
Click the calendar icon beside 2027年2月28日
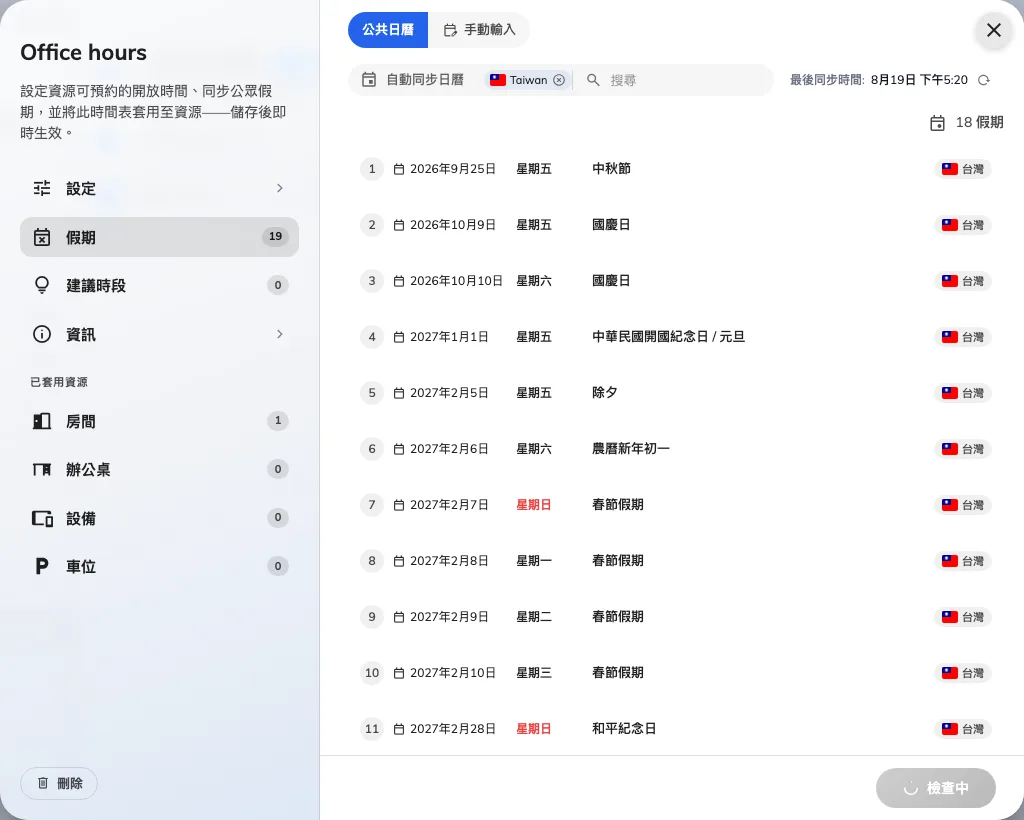coord(399,729)
